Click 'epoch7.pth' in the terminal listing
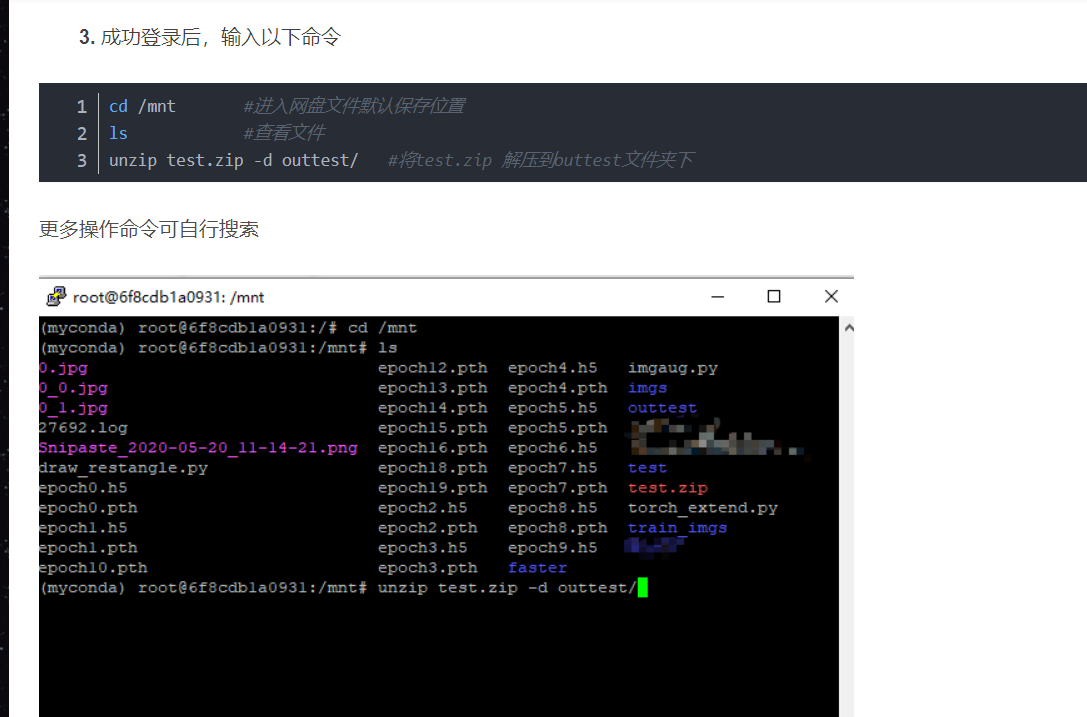This screenshot has height=717, width=1087. pyautogui.click(x=557, y=488)
